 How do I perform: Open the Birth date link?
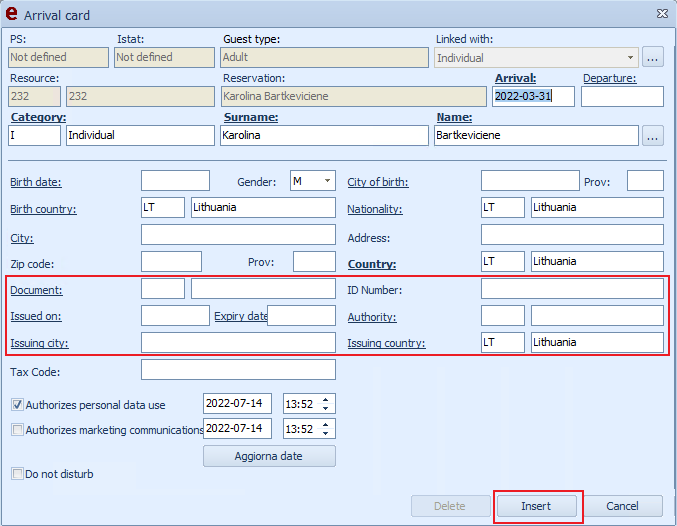36,182
